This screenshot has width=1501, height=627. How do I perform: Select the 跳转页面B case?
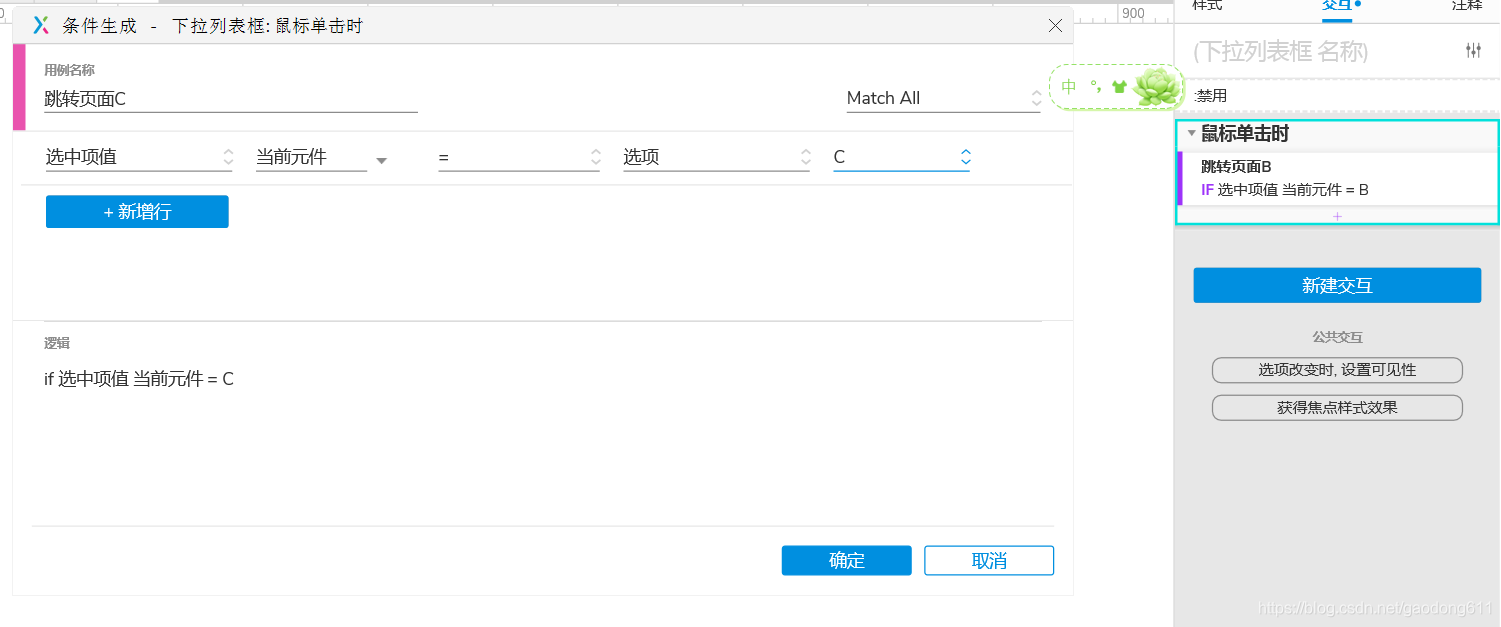(1236, 167)
